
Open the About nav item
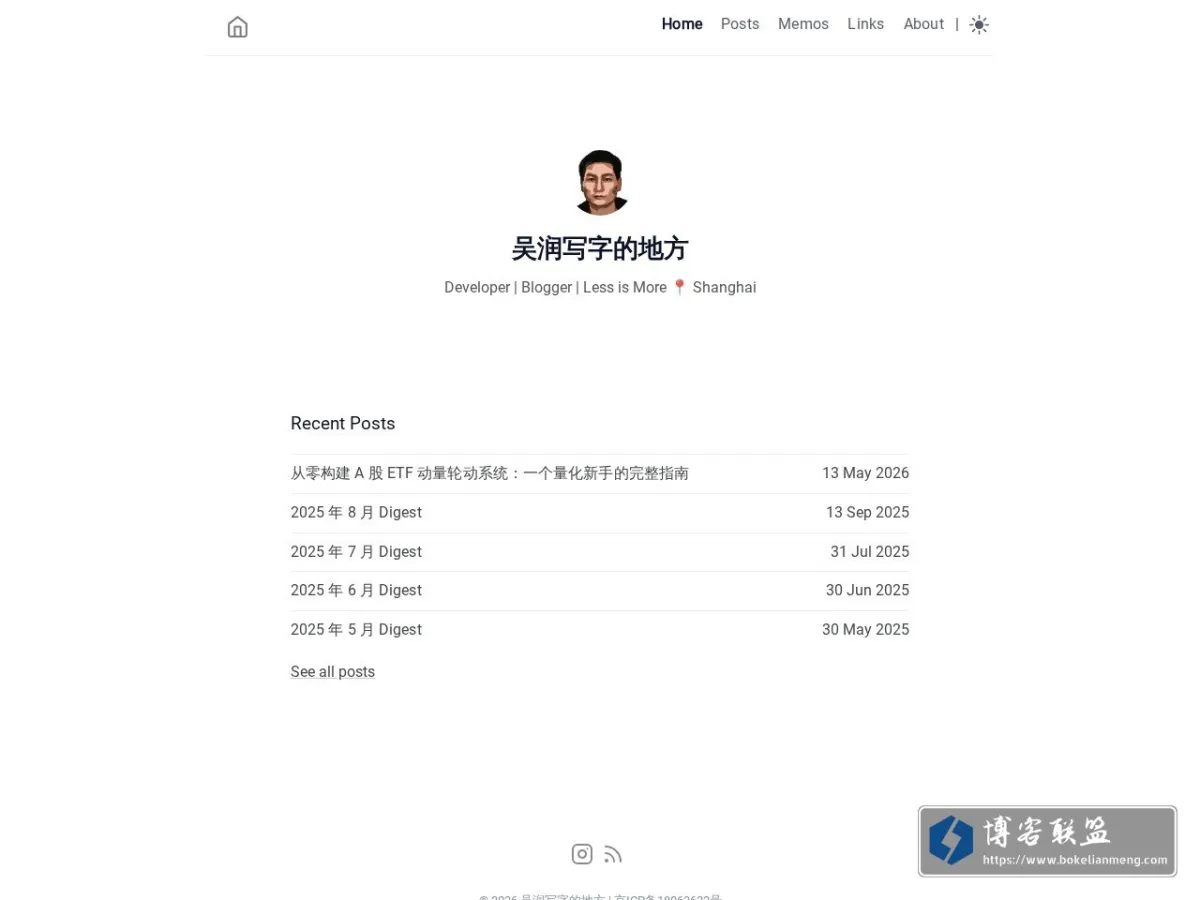tap(923, 24)
